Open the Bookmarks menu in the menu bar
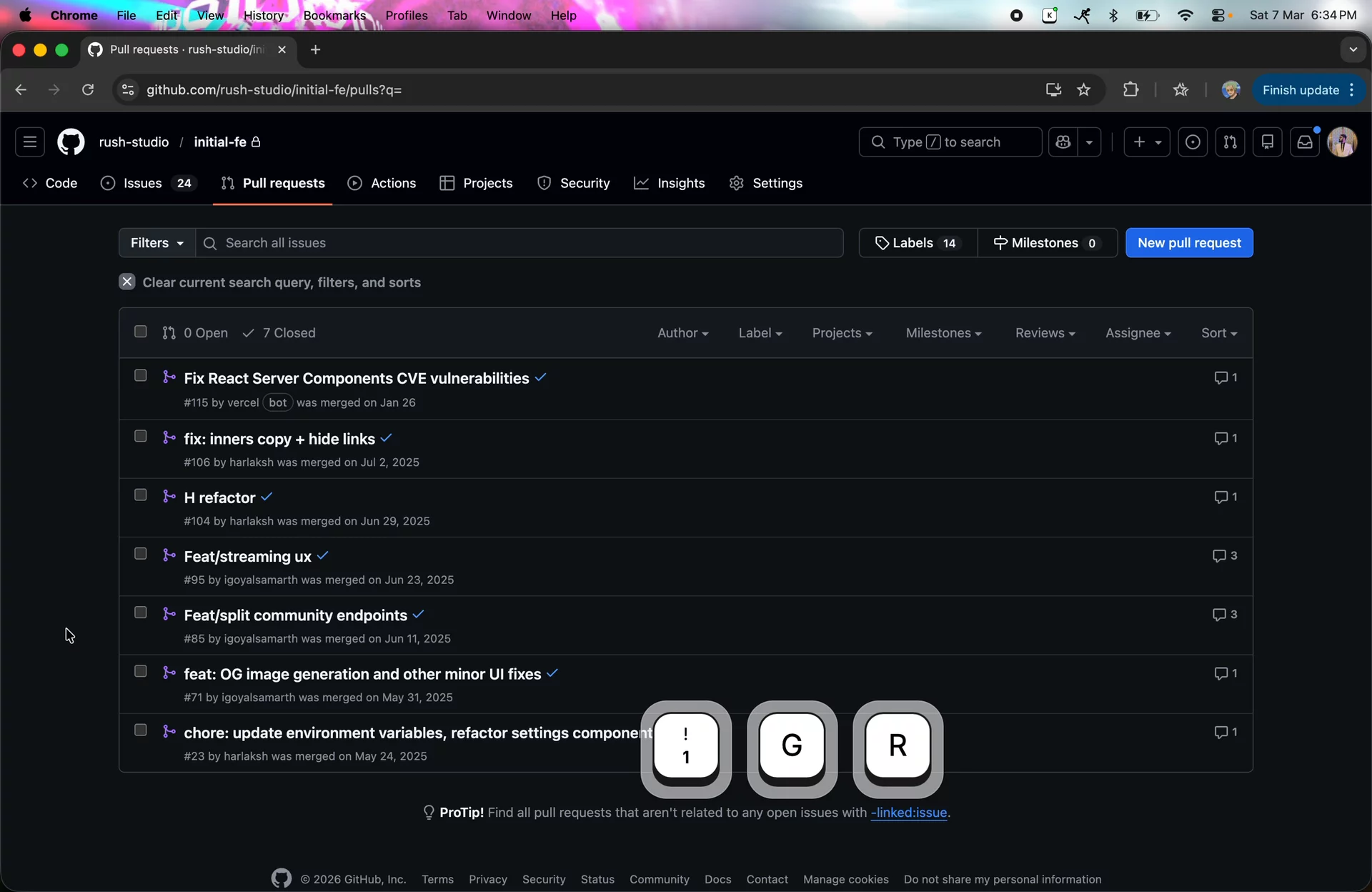The width and height of the screenshot is (1372, 892). (x=334, y=15)
